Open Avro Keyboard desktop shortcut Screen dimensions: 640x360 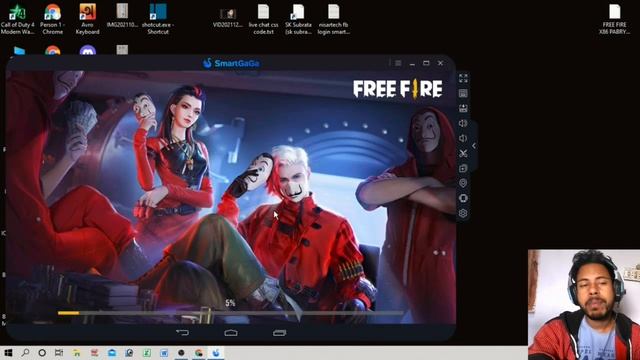point(87,19)
